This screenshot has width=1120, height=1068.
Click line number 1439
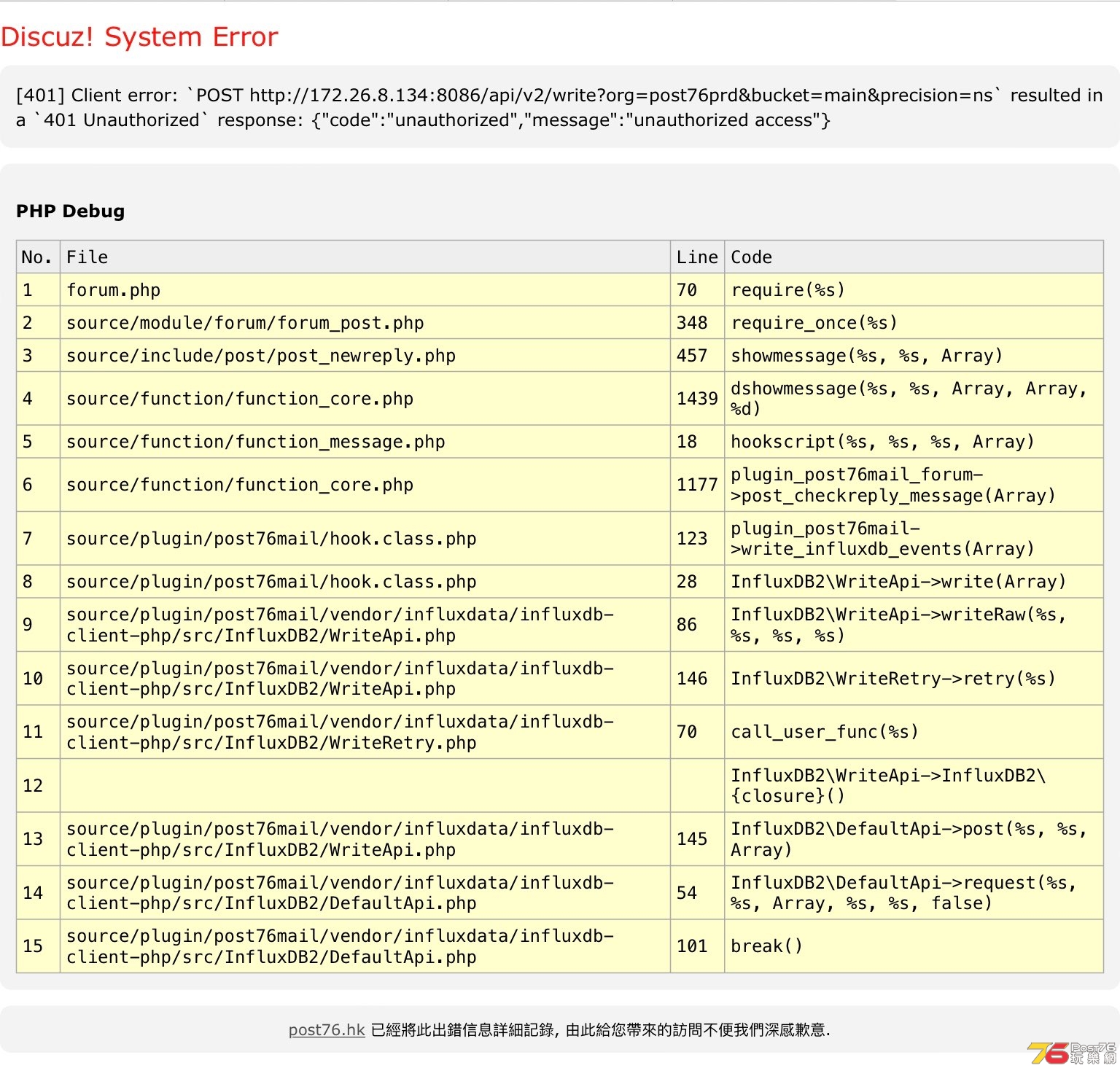[697, 398]
